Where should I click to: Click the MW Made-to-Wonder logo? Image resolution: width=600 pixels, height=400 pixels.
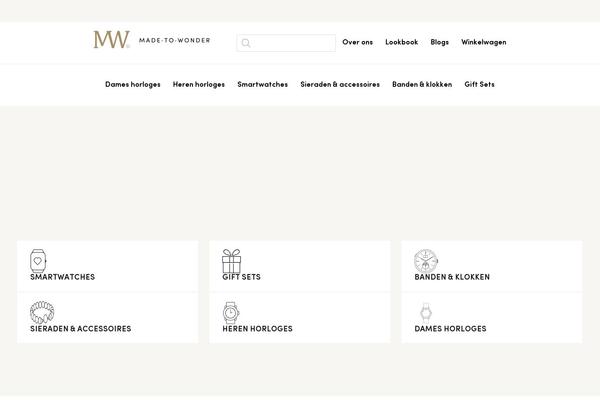pyautogui.click(x=152, y=41)
